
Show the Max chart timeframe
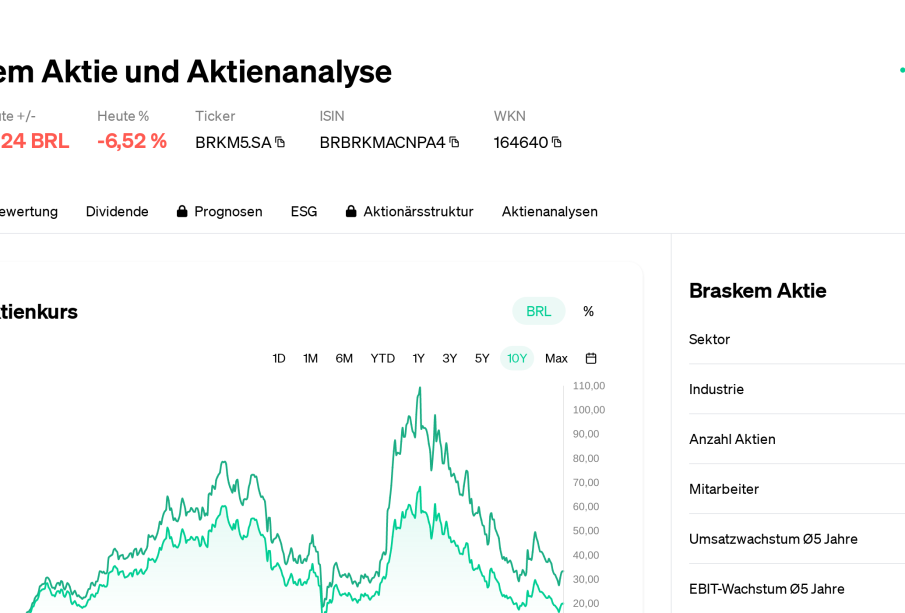(x=556, y=358)
